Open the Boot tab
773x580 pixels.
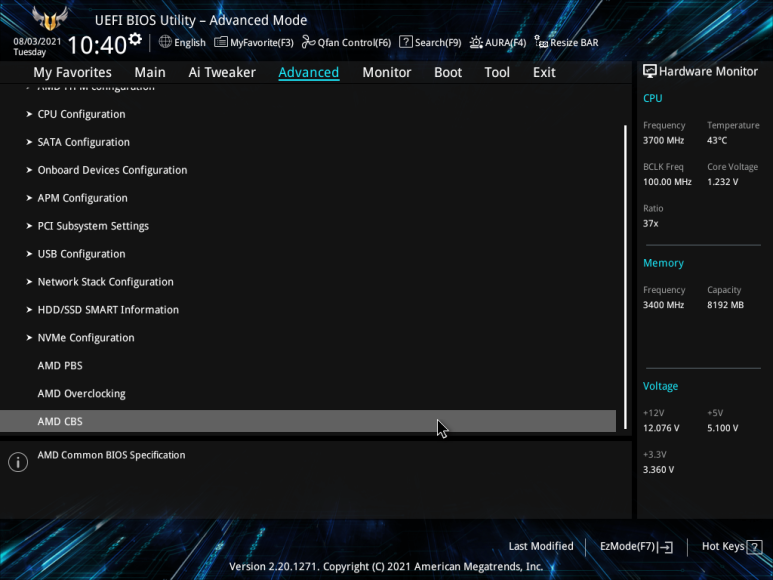(448, 72)
